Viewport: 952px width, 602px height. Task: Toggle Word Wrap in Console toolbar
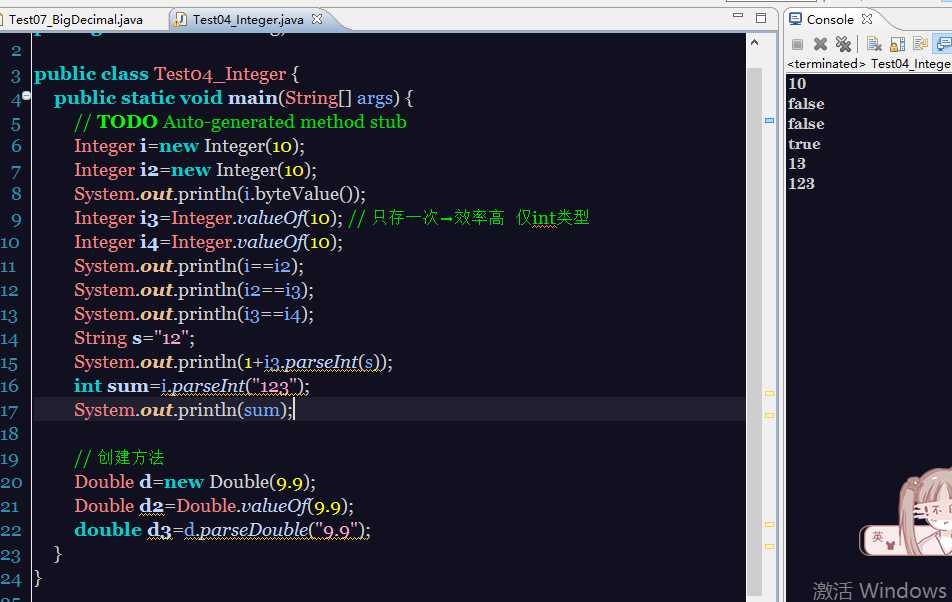point(920,44)
